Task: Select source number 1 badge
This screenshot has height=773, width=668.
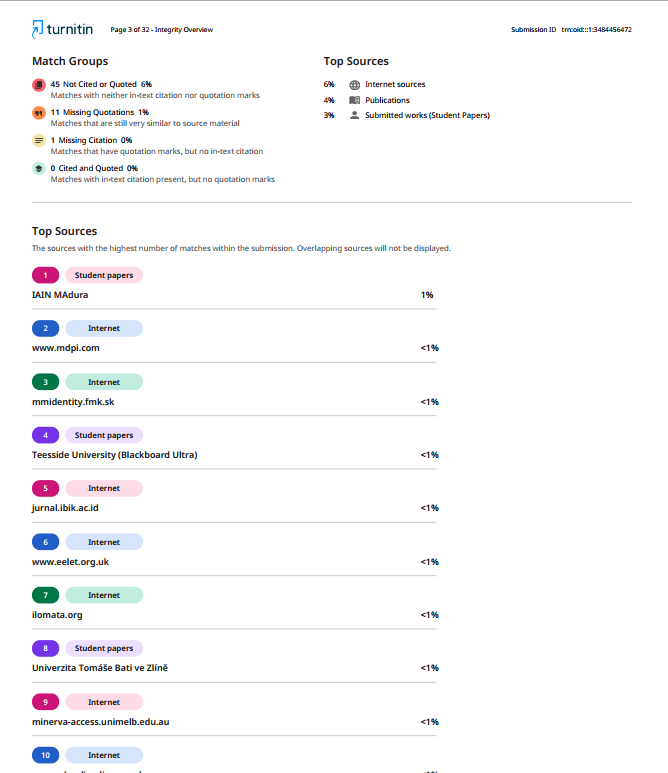Action: [45, 275]
